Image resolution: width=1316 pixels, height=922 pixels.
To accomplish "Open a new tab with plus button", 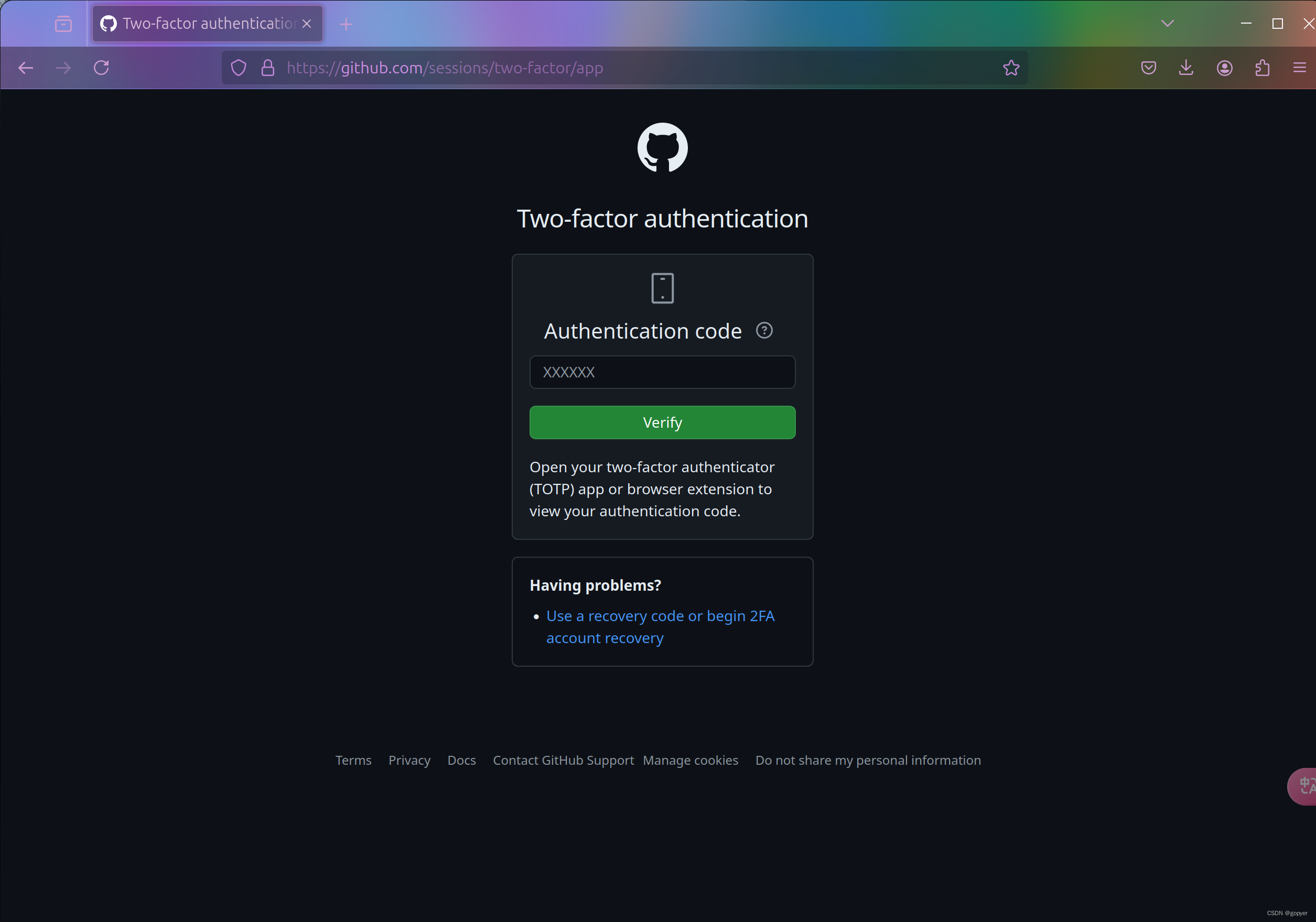I will point(346,24).
